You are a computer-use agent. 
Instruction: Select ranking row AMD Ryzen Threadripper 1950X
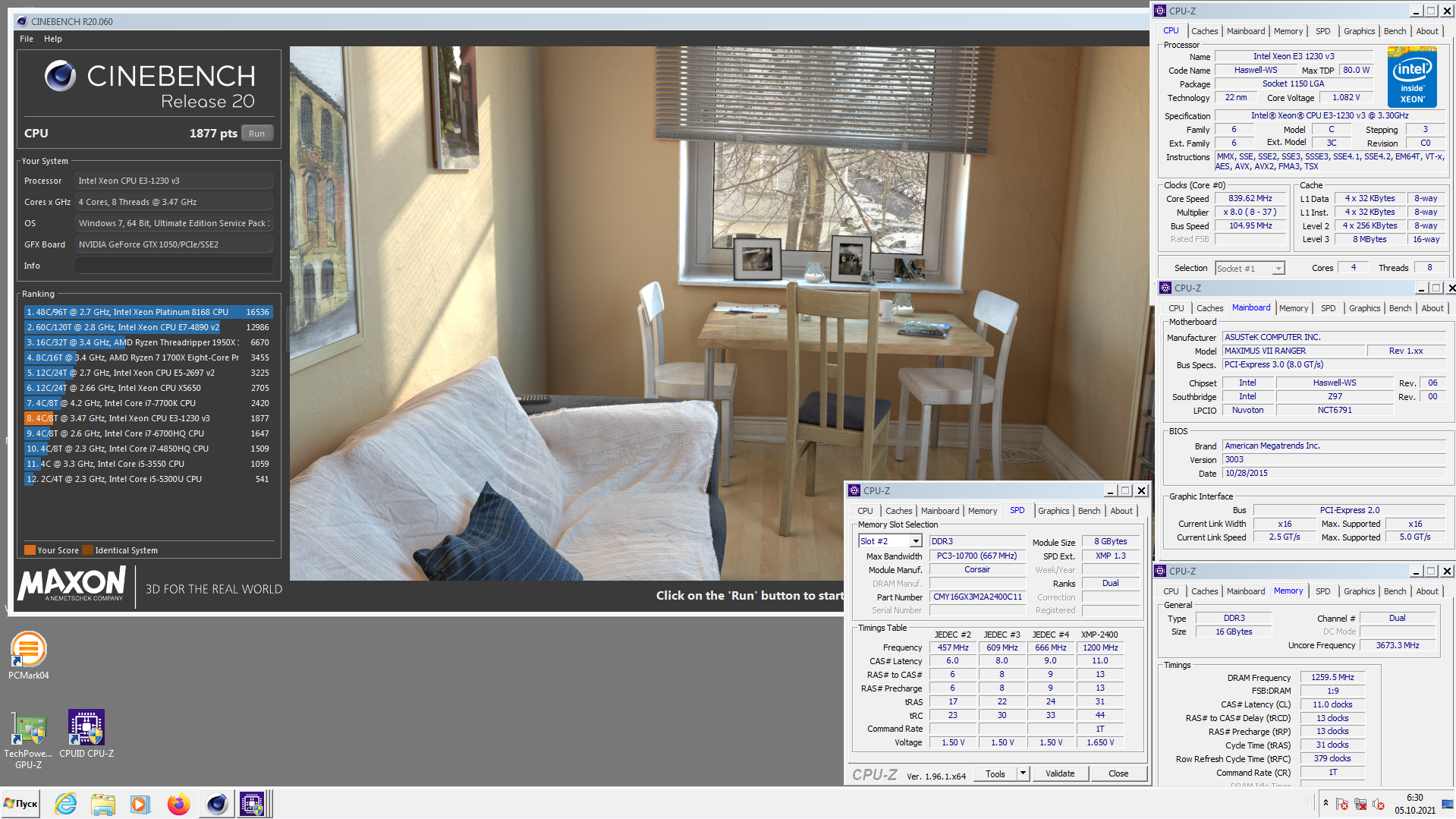[x=148, y=342]
